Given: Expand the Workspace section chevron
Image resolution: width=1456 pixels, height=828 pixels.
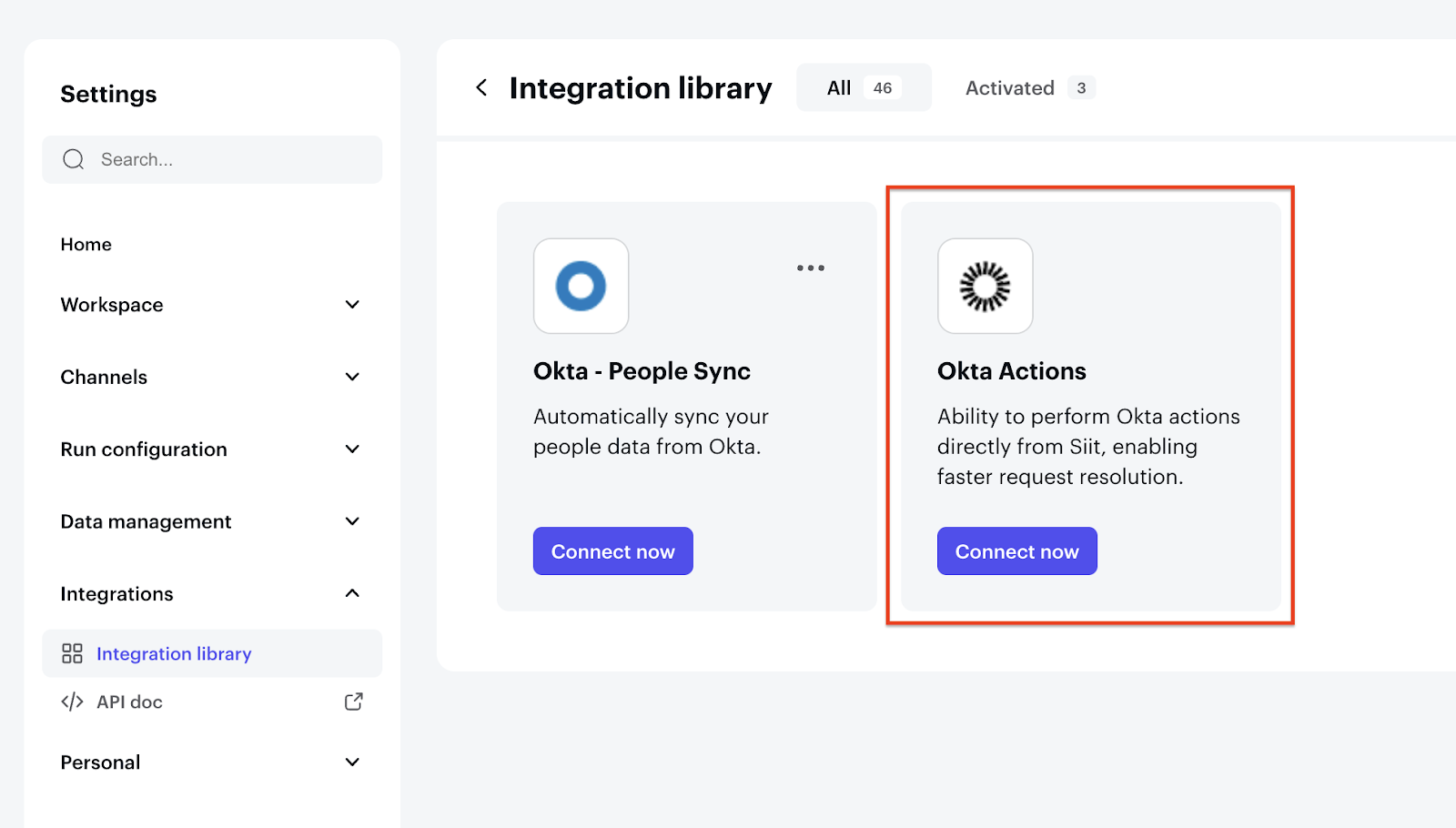Looking at the screenshot, I should click(x=352, y=305).
